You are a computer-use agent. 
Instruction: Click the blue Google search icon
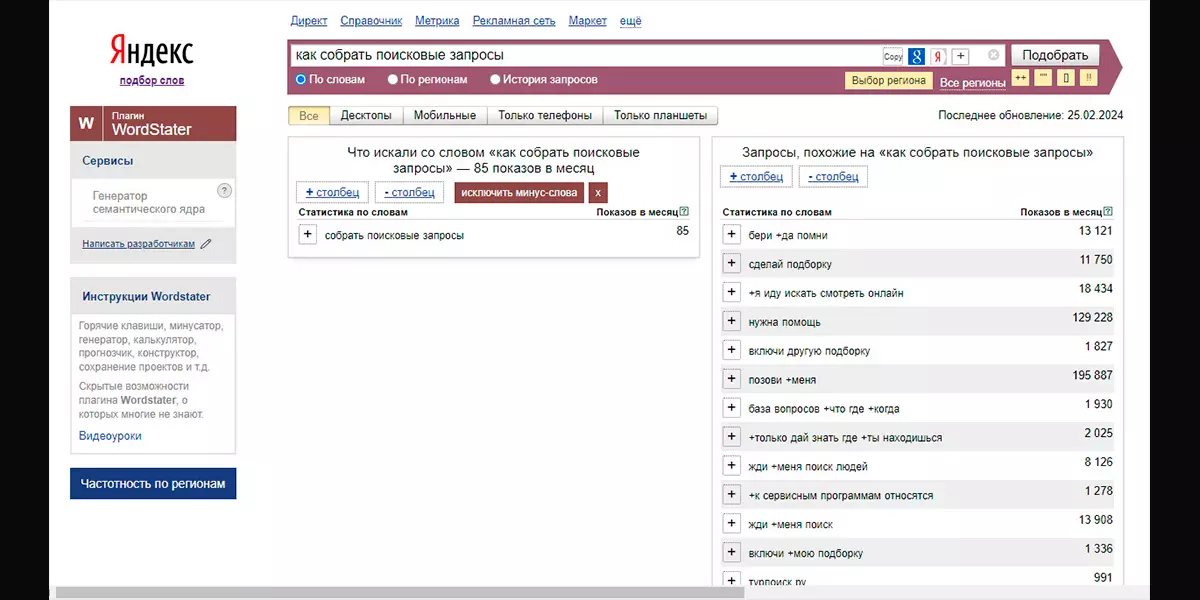[x=916, y=56]
